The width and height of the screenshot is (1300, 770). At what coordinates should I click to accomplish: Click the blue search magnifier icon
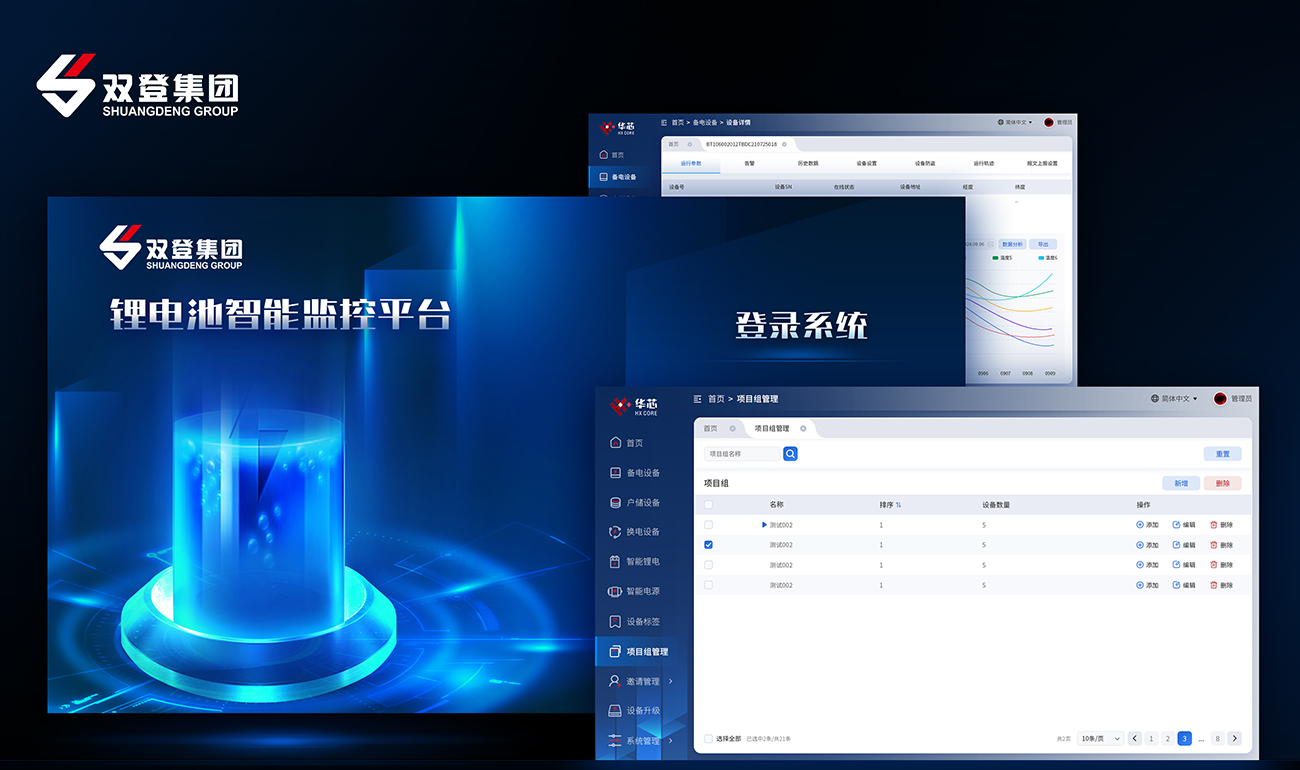790,454
